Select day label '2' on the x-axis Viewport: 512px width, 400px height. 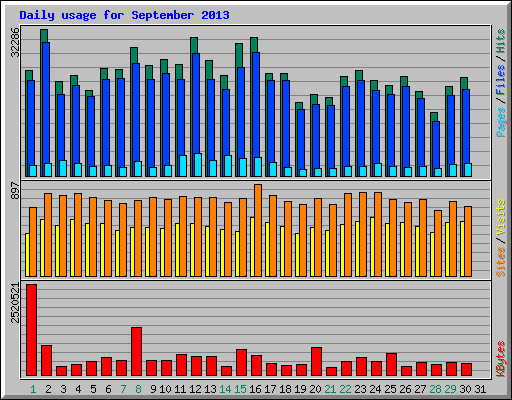point(48,389)
